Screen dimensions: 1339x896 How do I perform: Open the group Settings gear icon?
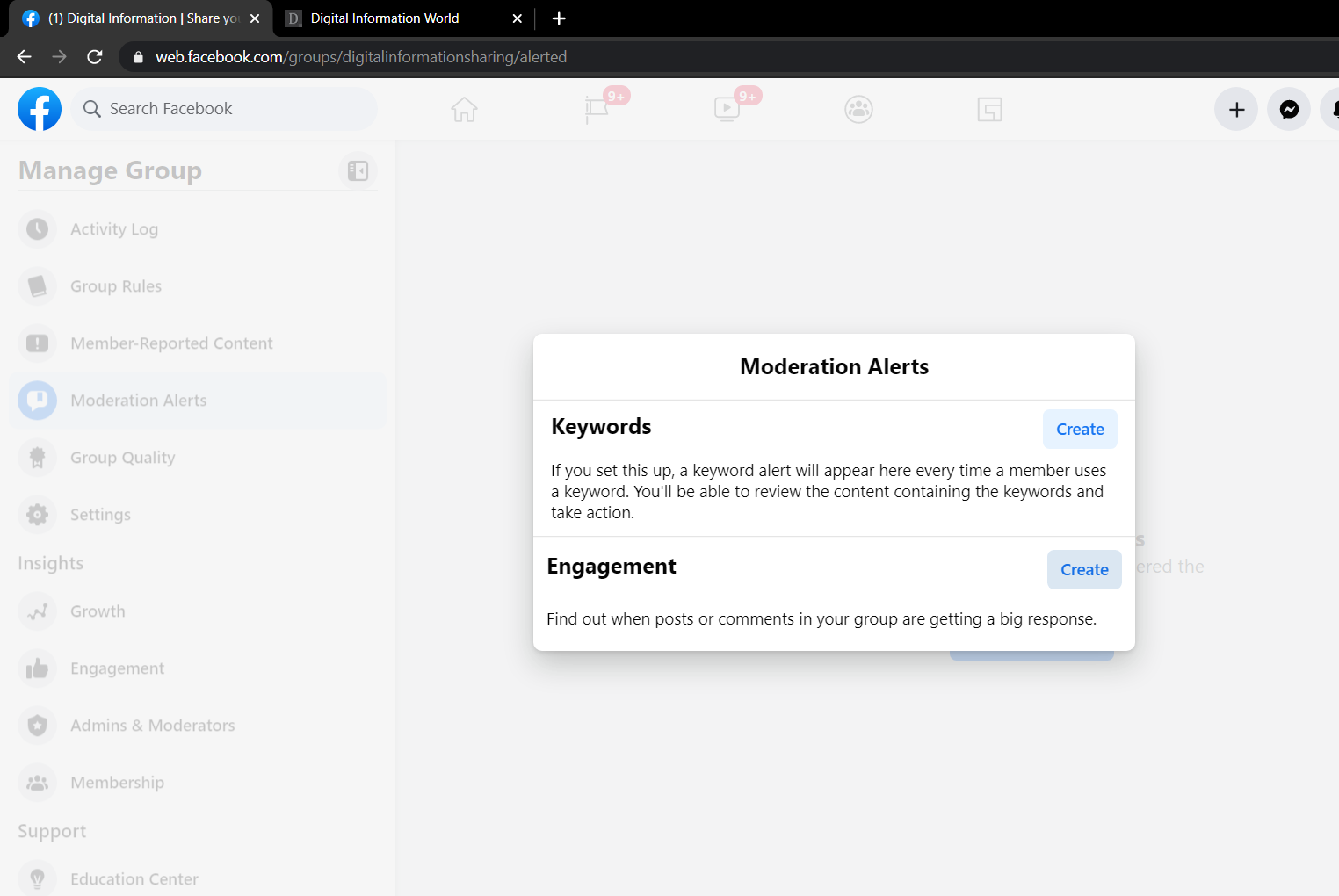click(x=37, y=514)
